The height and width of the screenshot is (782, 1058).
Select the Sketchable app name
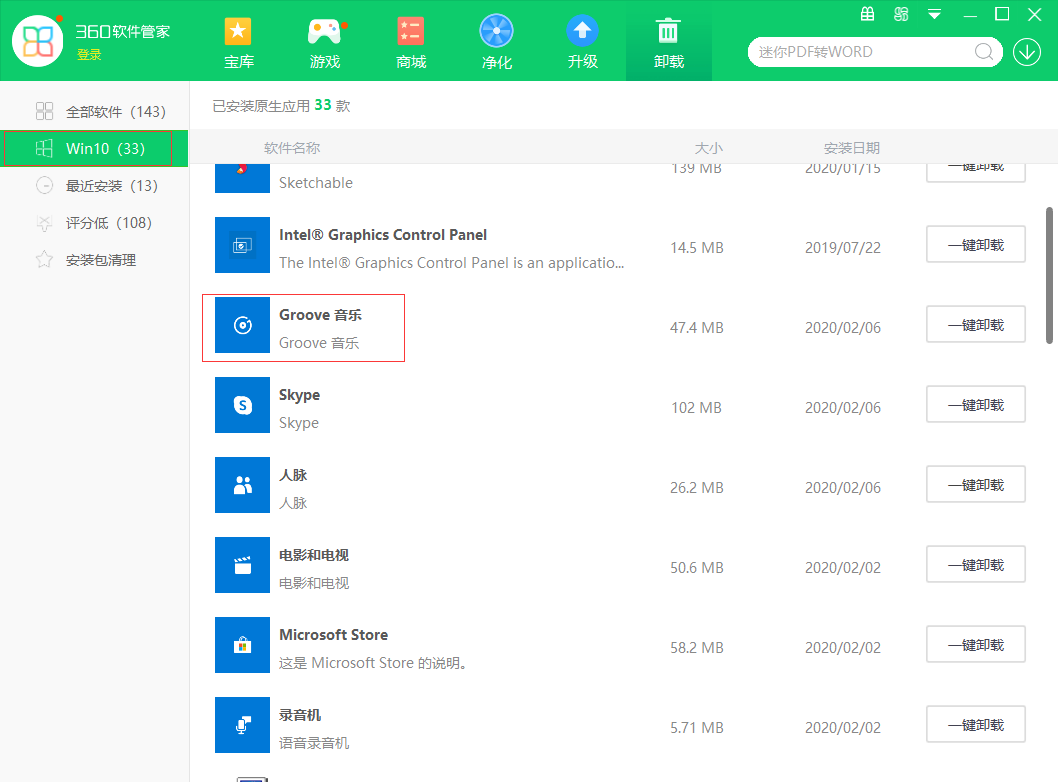coord(316,183)
